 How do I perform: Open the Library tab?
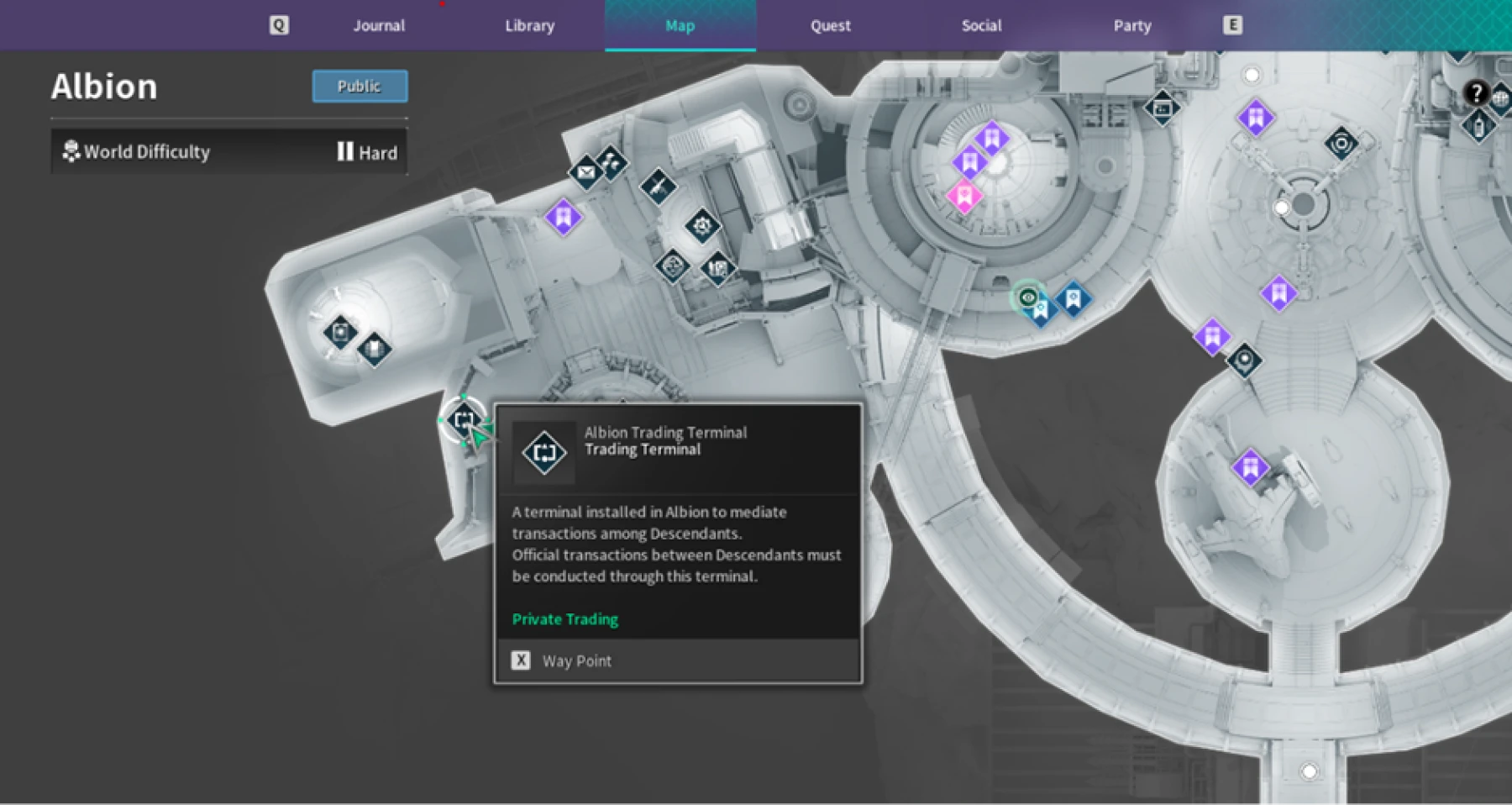tap(529, 25)
